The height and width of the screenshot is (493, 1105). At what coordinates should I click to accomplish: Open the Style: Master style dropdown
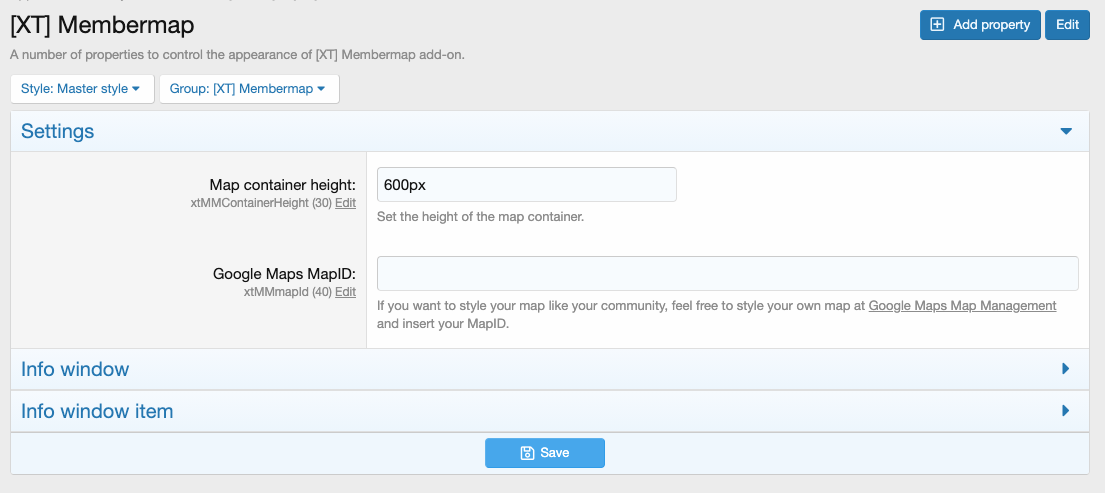(x=82, y=89)
